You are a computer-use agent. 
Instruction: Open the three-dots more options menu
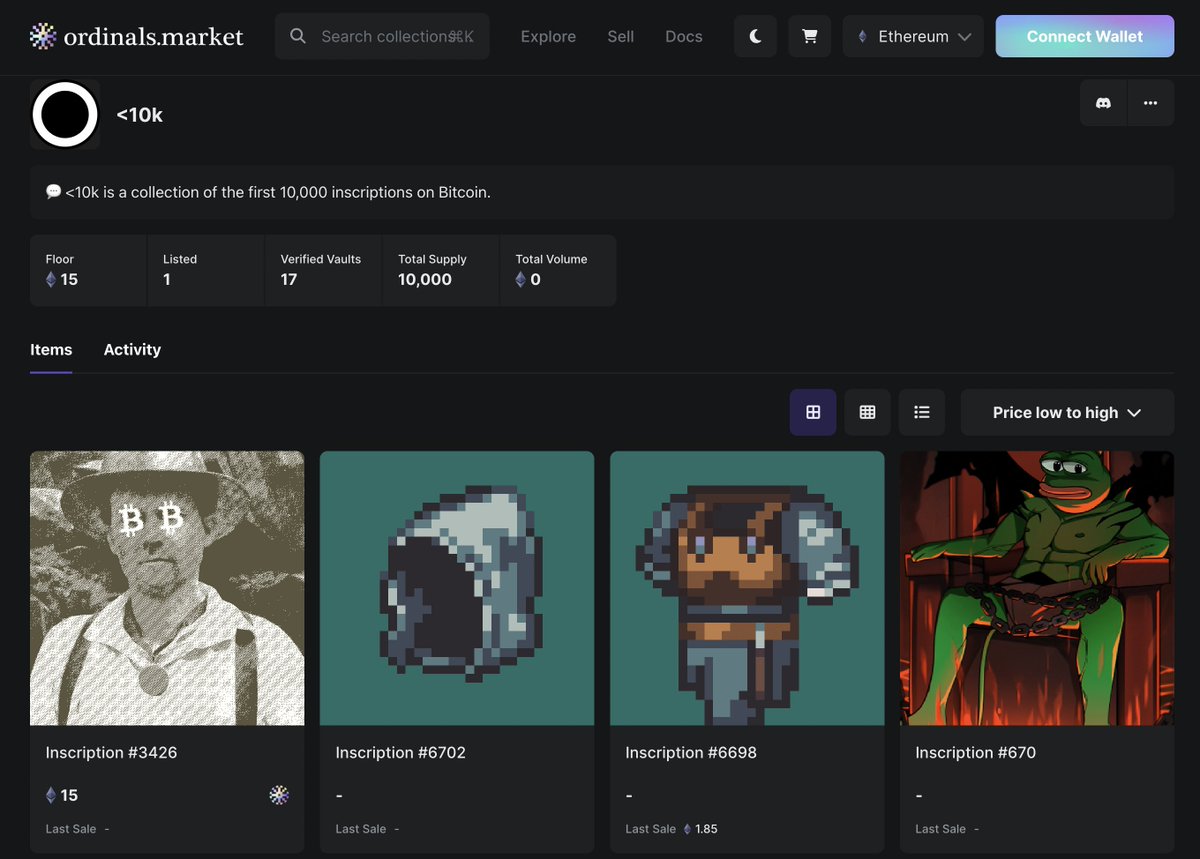click(x=1151, y=103)
